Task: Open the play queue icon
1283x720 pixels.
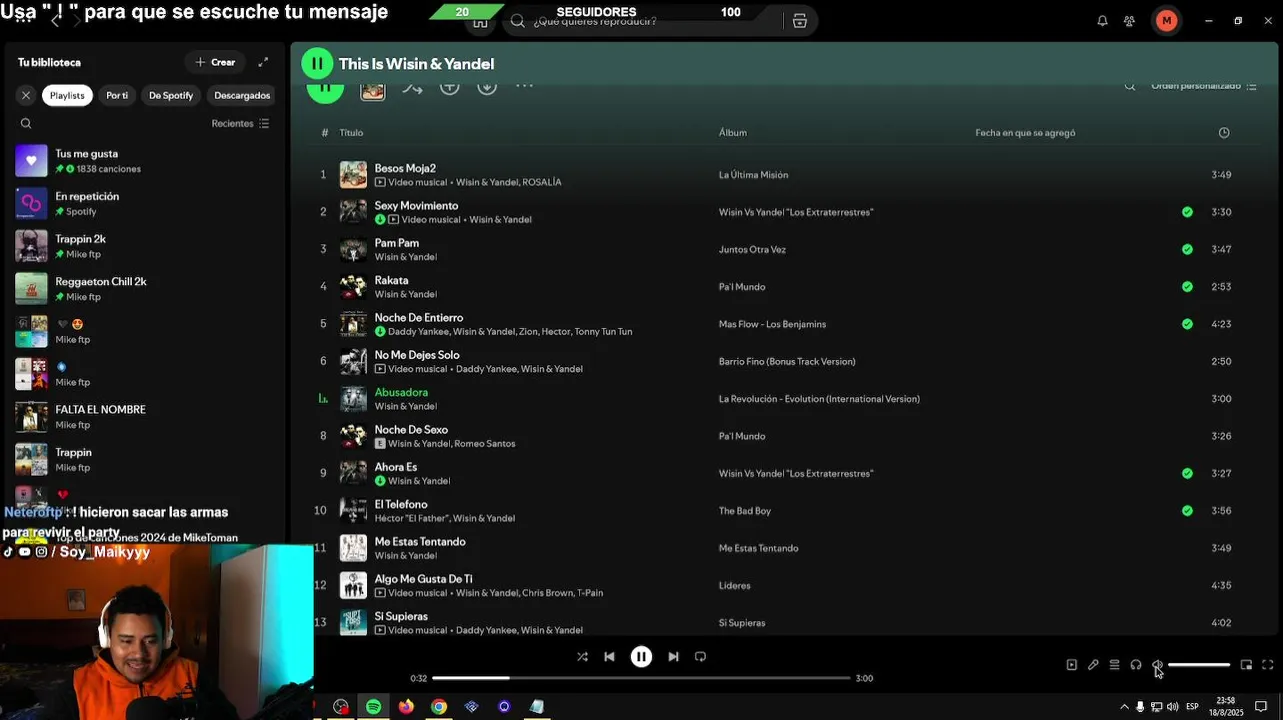Action: click(x=1114, y=665)
